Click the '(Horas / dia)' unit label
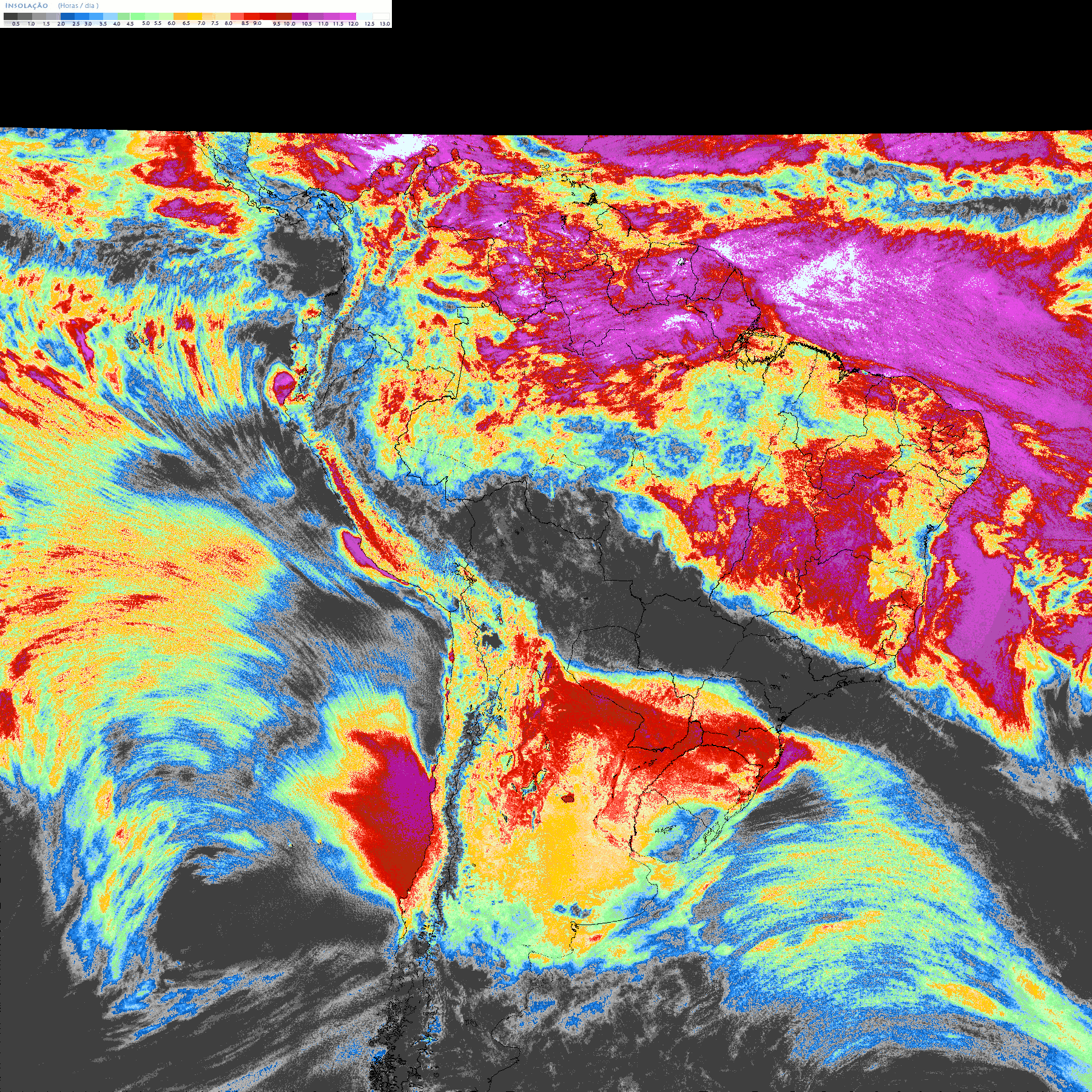 78,5
